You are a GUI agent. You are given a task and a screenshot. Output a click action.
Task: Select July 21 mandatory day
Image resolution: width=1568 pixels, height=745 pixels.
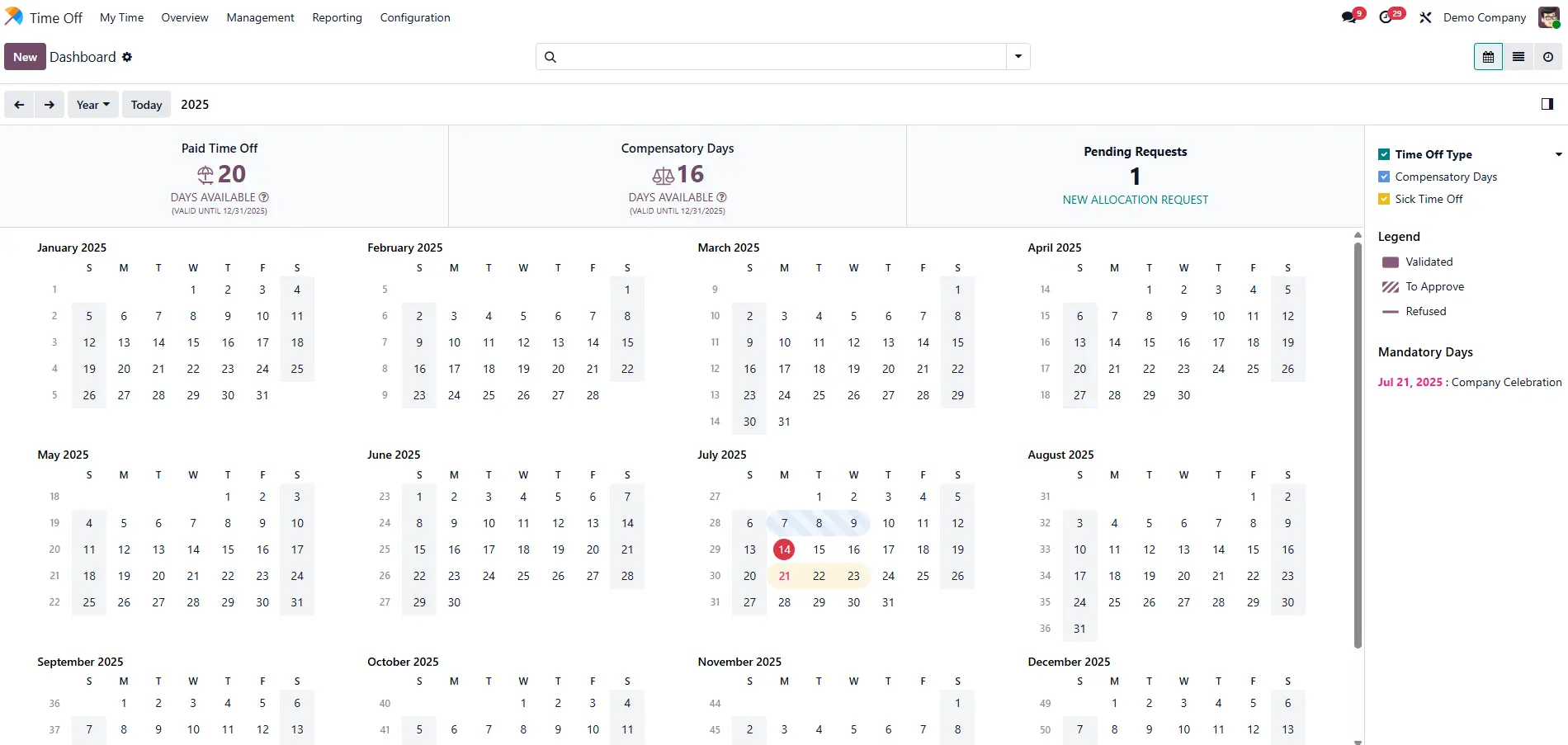(784, 576)
